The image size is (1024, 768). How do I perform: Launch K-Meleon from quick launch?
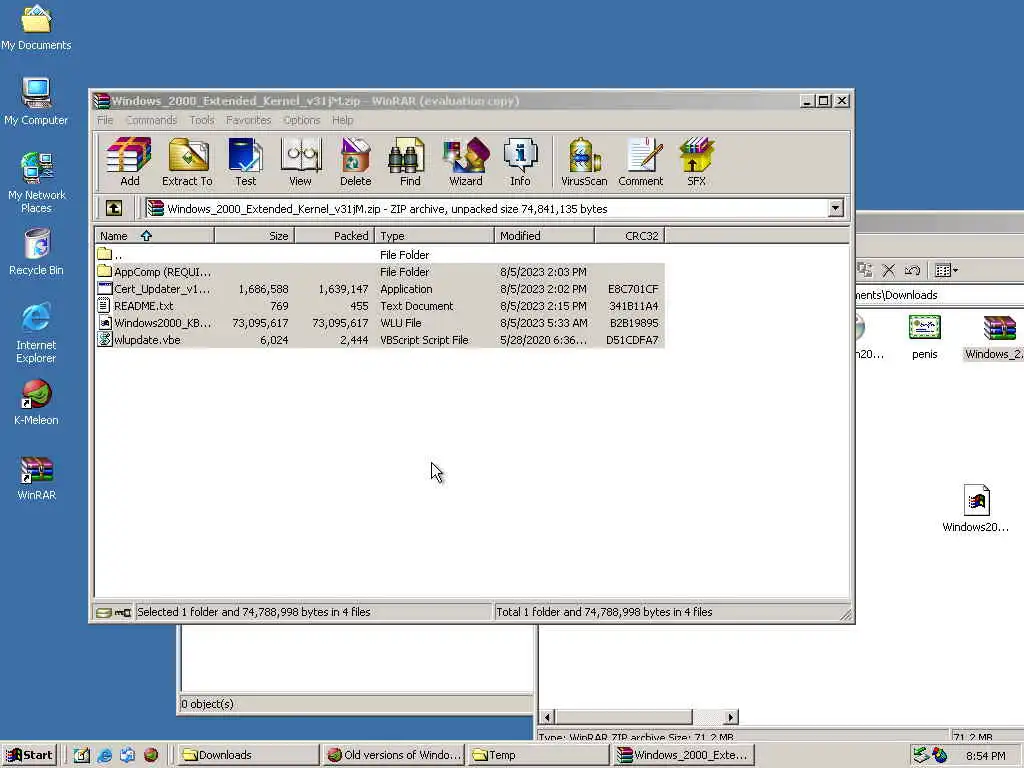click(x=151, y=755)
